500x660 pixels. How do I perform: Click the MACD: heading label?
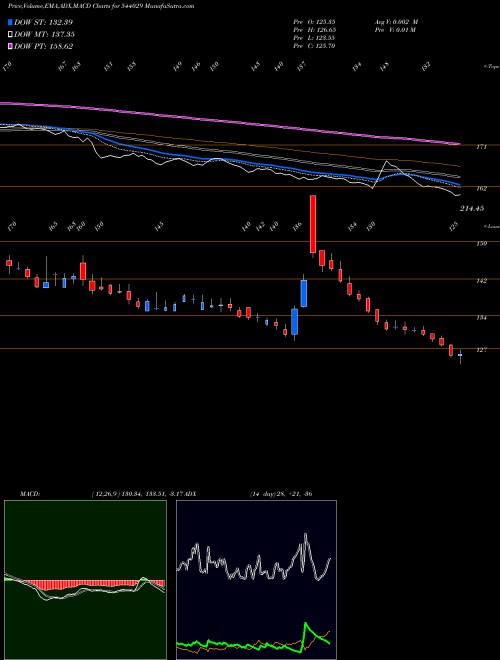click(29, 494)
